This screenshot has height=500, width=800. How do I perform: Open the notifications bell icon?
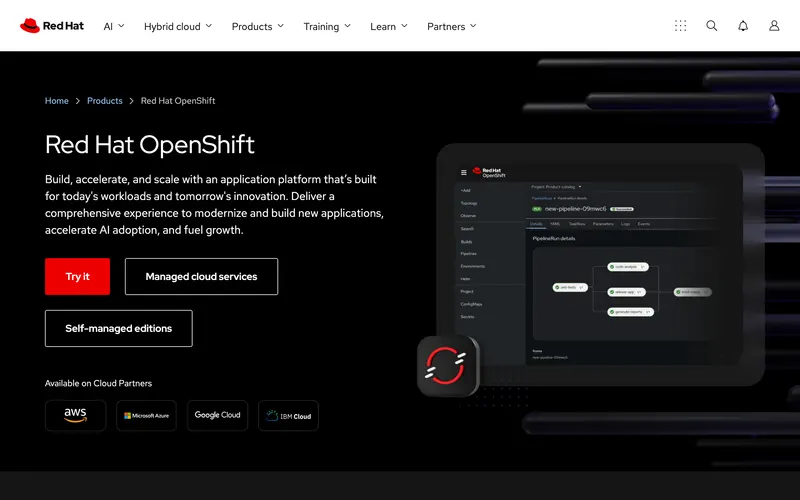[743, 26]
